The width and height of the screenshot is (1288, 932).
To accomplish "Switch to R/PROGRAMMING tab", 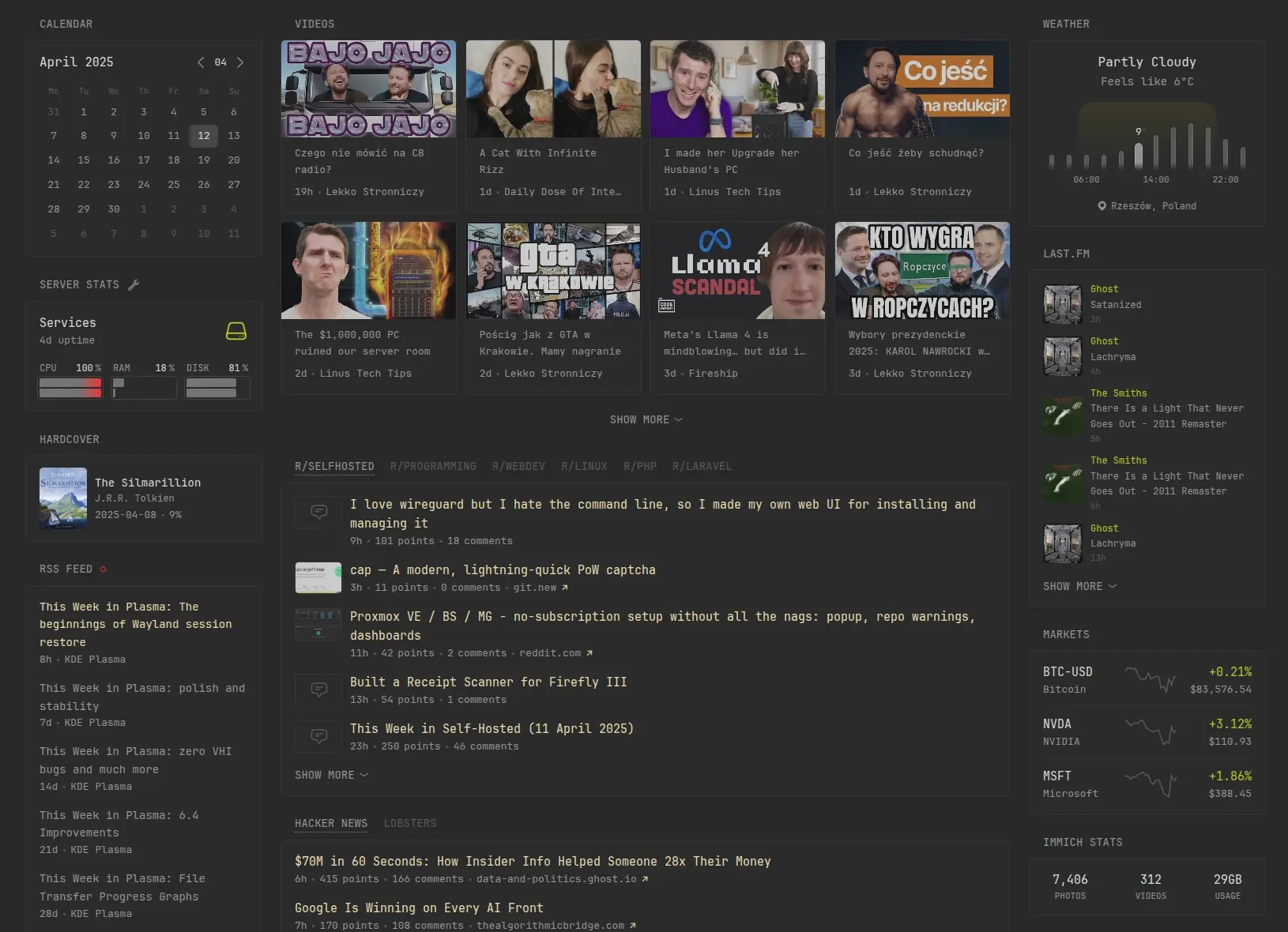I will pyautogui.click(x=433, y=467).
